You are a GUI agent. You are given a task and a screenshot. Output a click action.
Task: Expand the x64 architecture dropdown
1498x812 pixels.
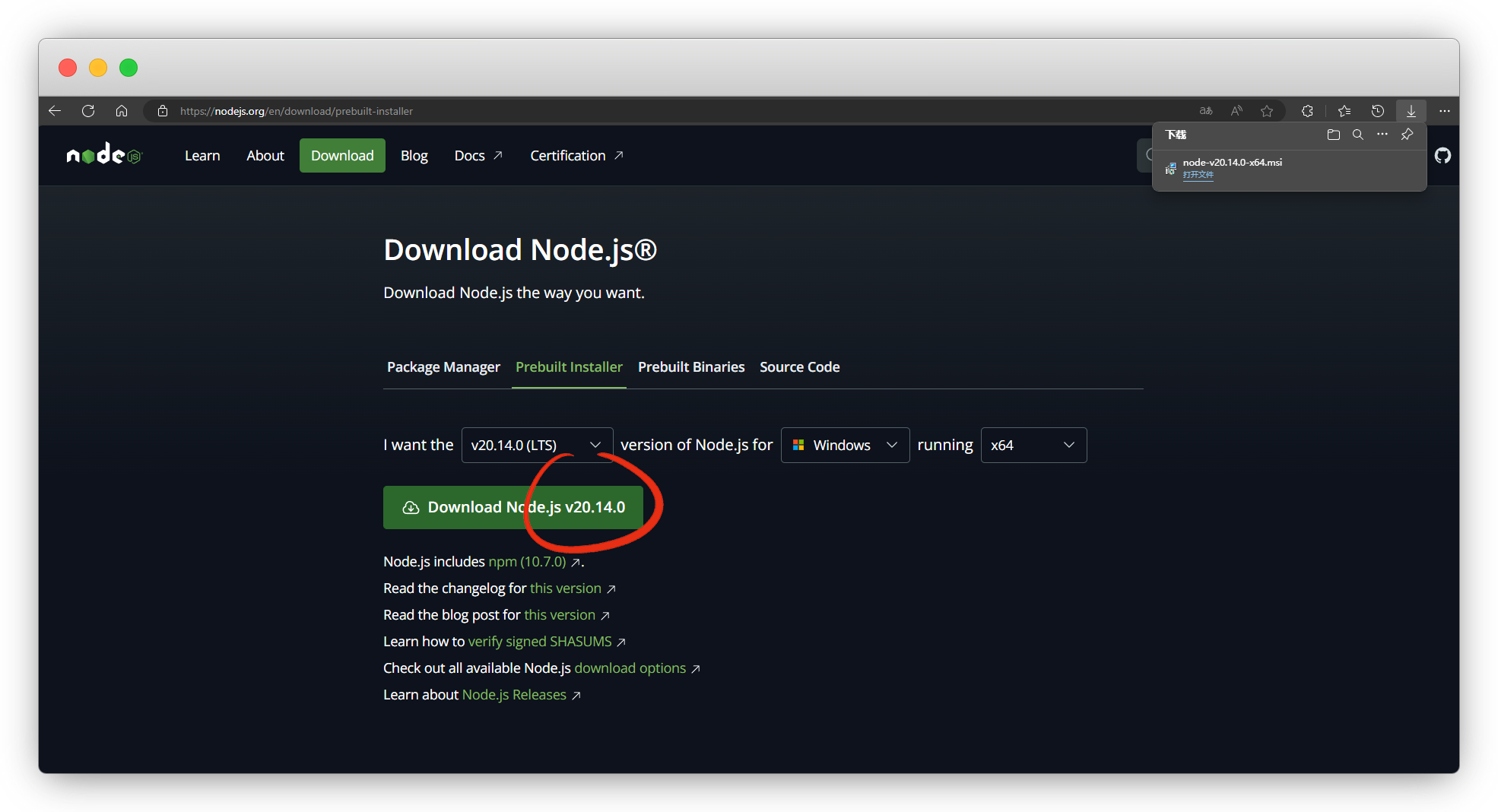[x=1033, y=445]
